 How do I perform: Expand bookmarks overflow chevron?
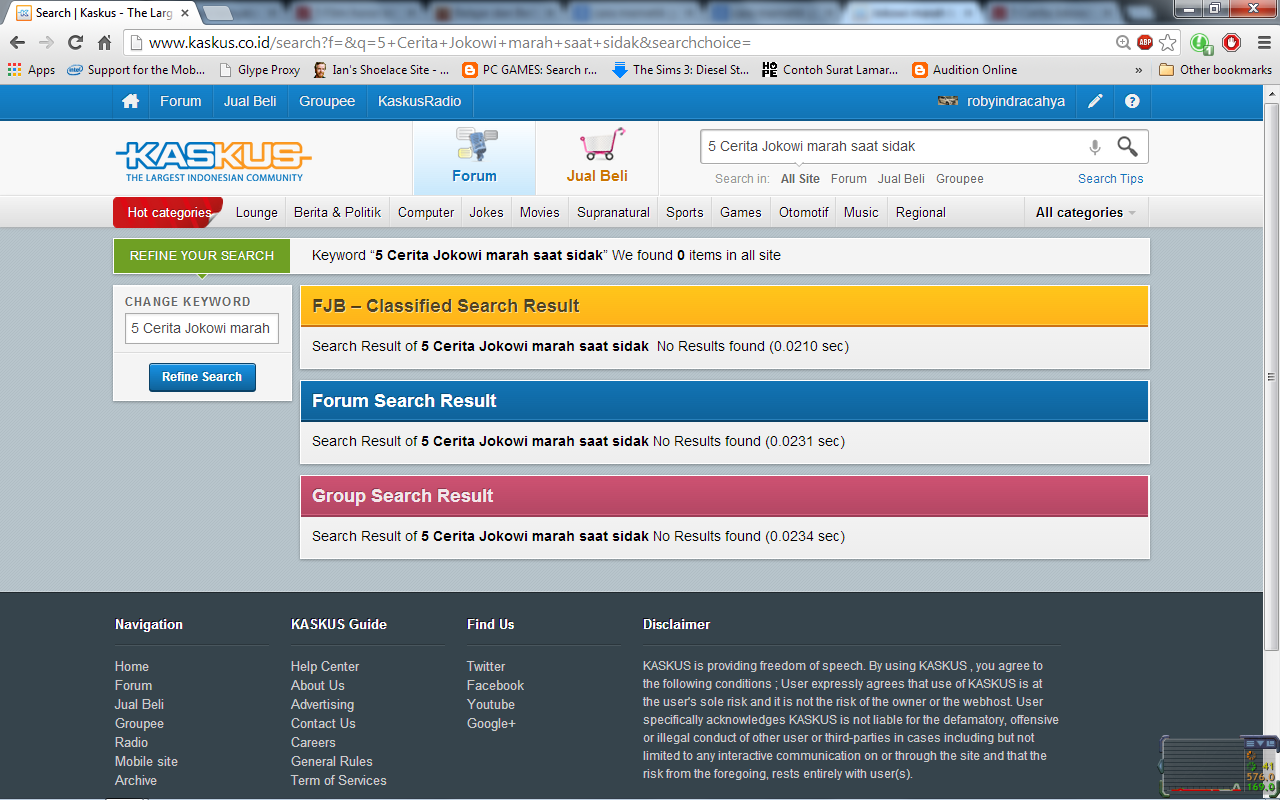pos(1138,70)
